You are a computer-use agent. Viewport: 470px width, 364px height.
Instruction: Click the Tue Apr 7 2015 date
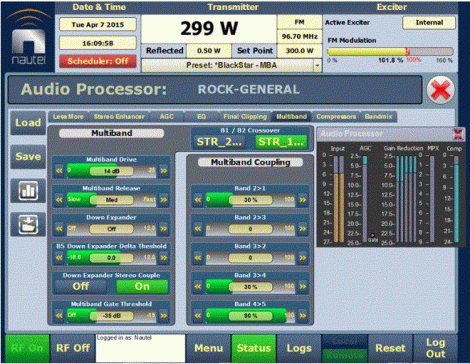(x=98, y=25)
